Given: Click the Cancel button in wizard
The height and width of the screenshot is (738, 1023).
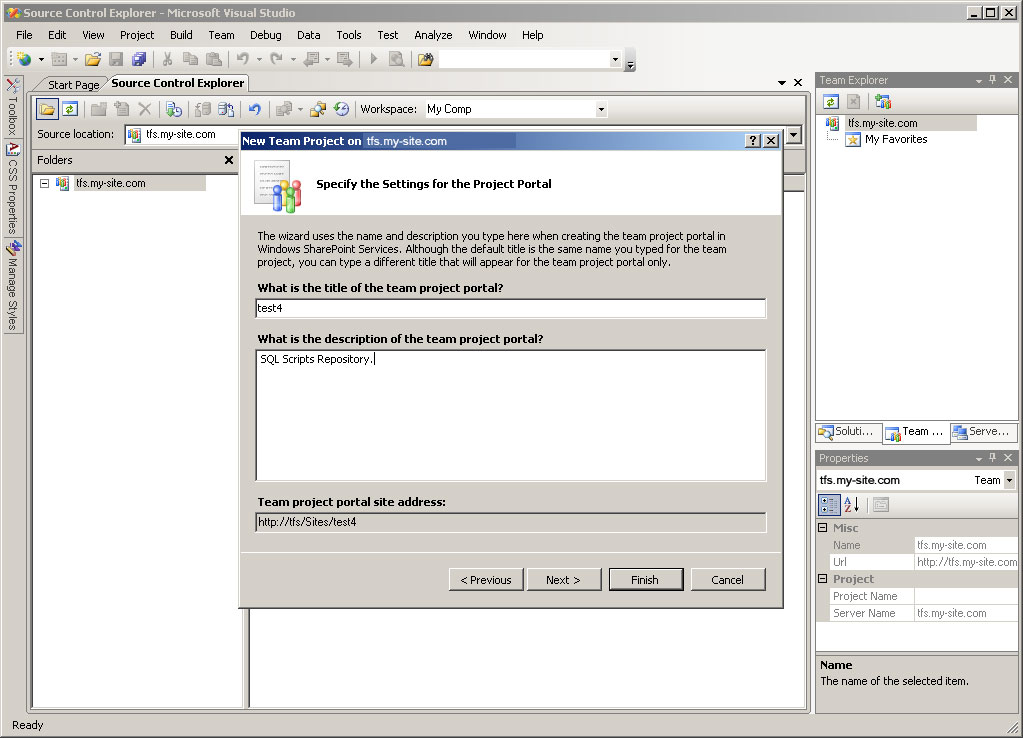Looking at the screenshot, I should 727,579.
